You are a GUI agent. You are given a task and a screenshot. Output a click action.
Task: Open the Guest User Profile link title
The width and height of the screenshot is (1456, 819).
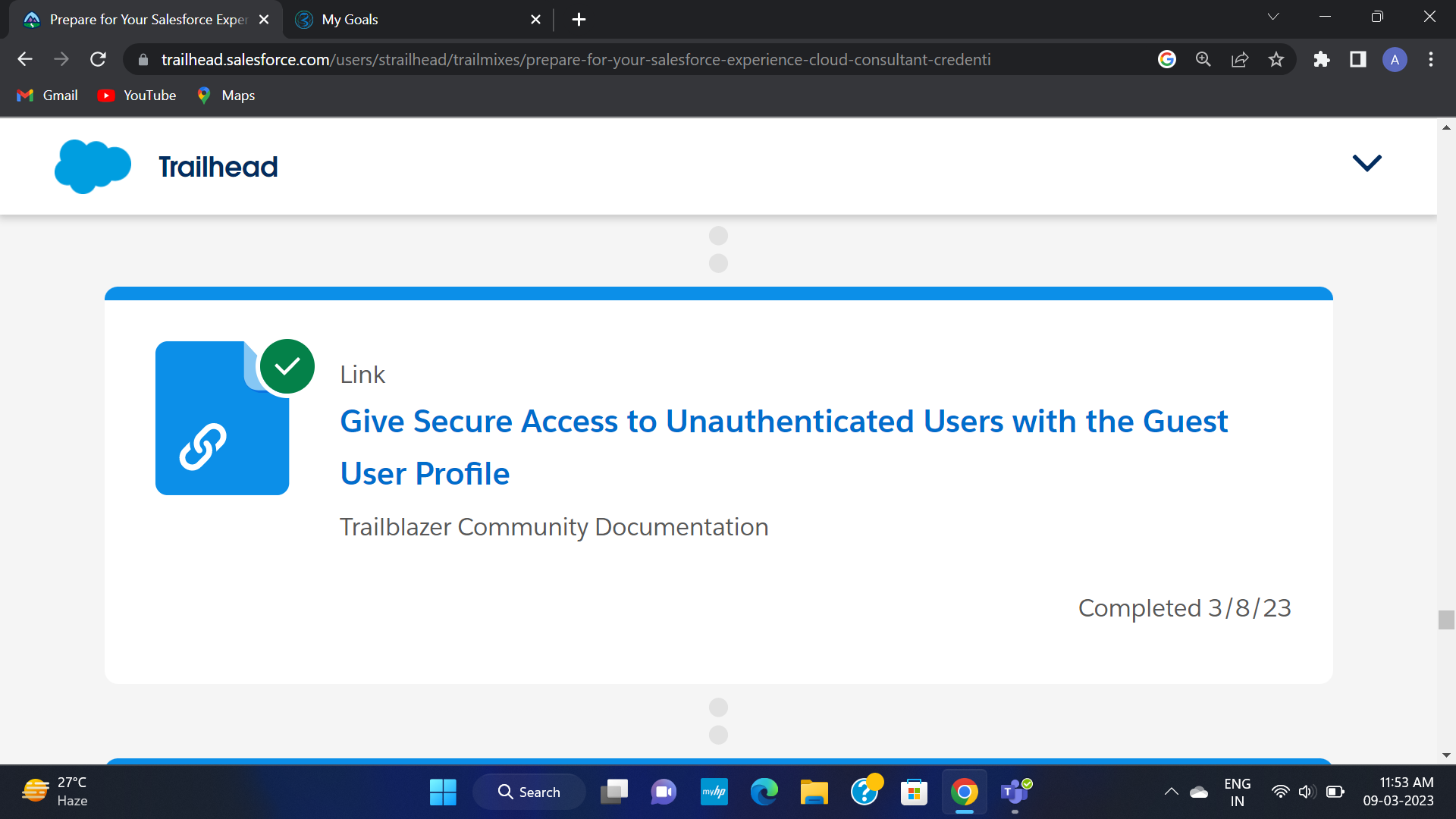pos(783,447)
